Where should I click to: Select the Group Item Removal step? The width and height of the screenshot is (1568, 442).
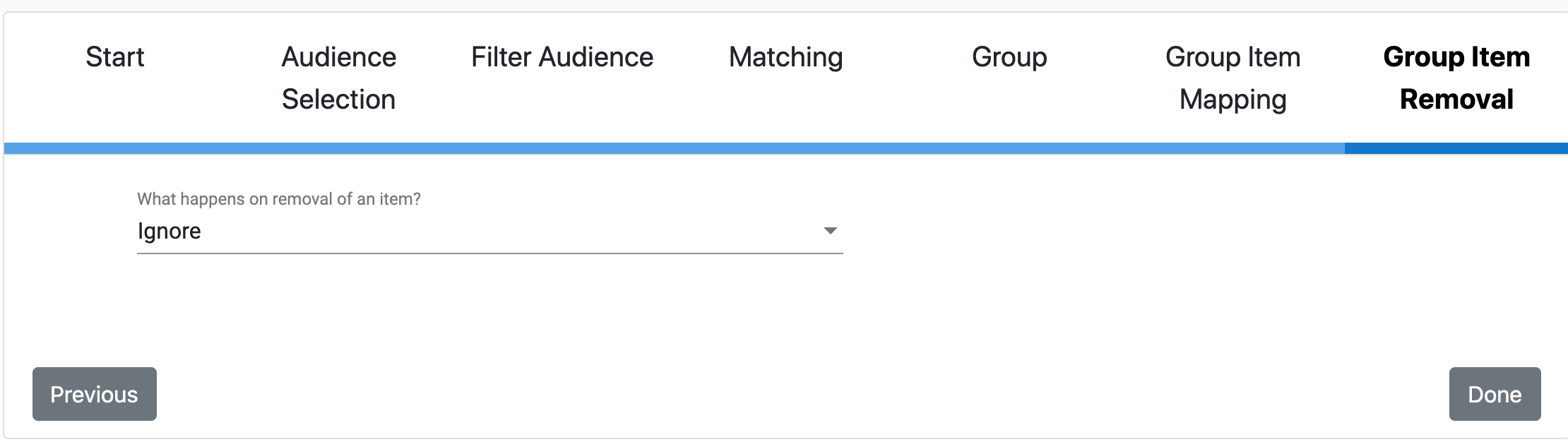tap(1456, 78)
